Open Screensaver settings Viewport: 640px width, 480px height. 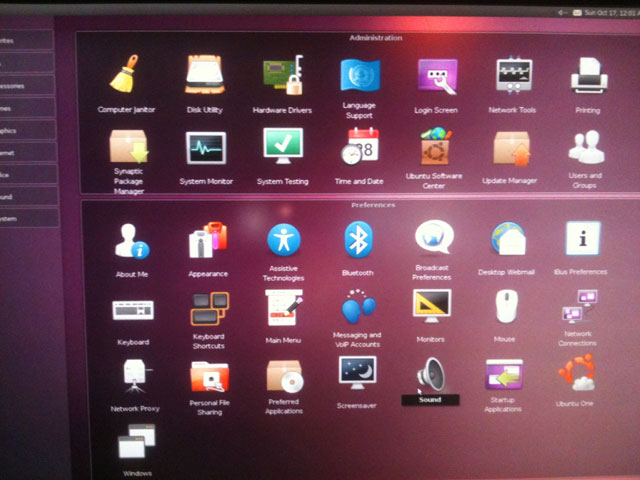click(358, 374)
